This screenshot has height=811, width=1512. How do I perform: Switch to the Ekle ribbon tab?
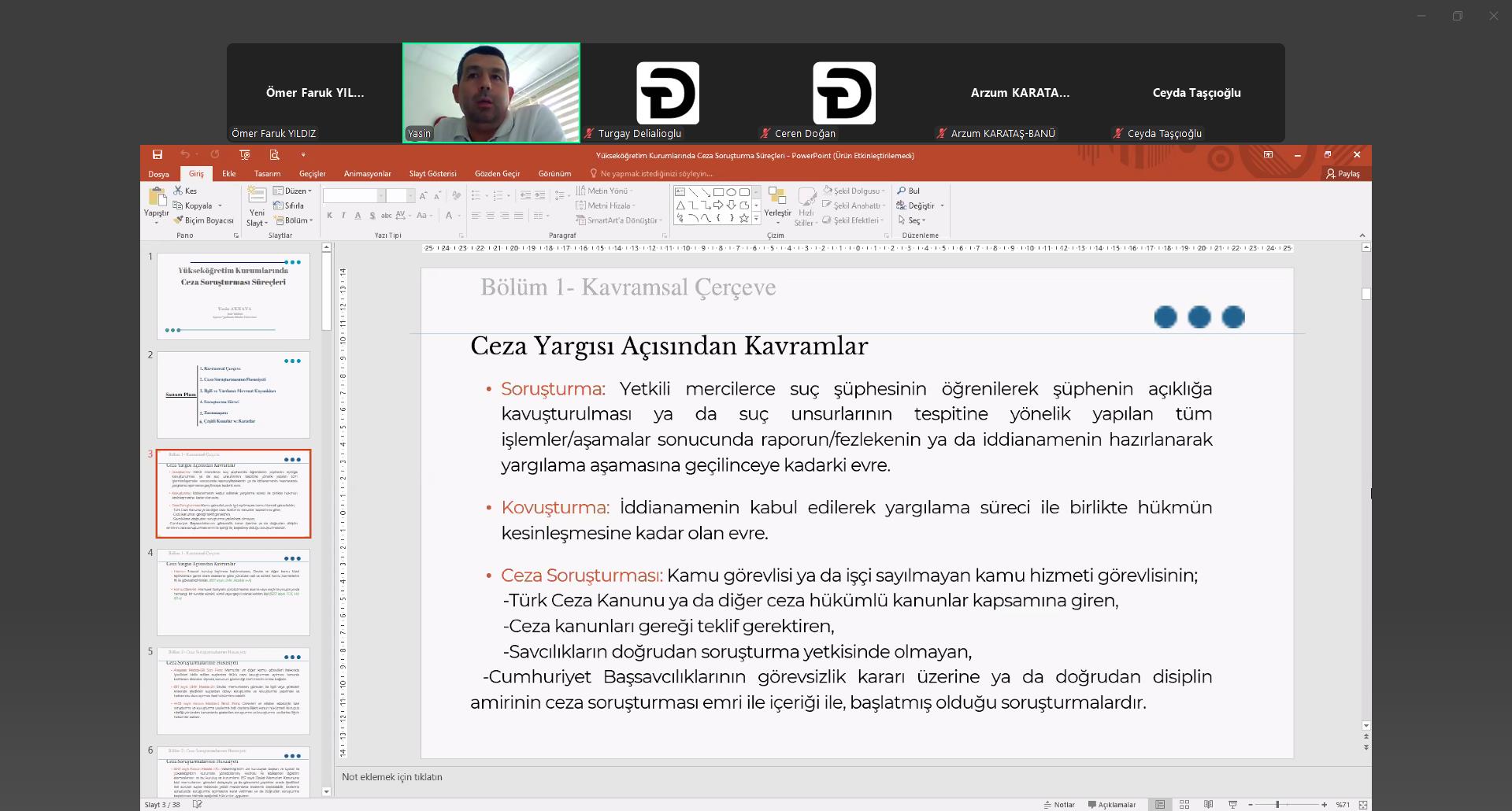229,173
